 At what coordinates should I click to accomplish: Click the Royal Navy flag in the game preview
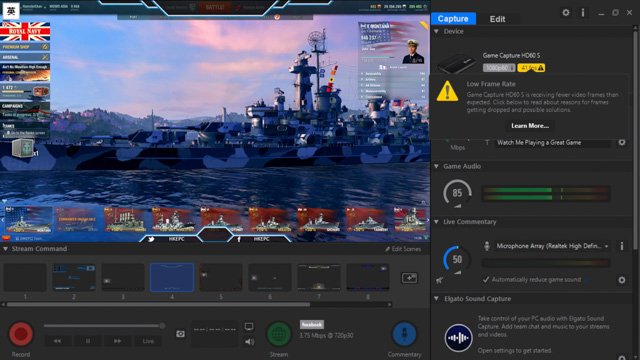(25, 32)
